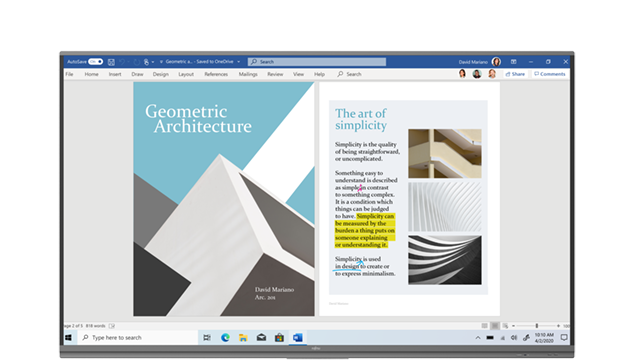
Task: Open the Task View taskbar icon
Action: point(207,338)
